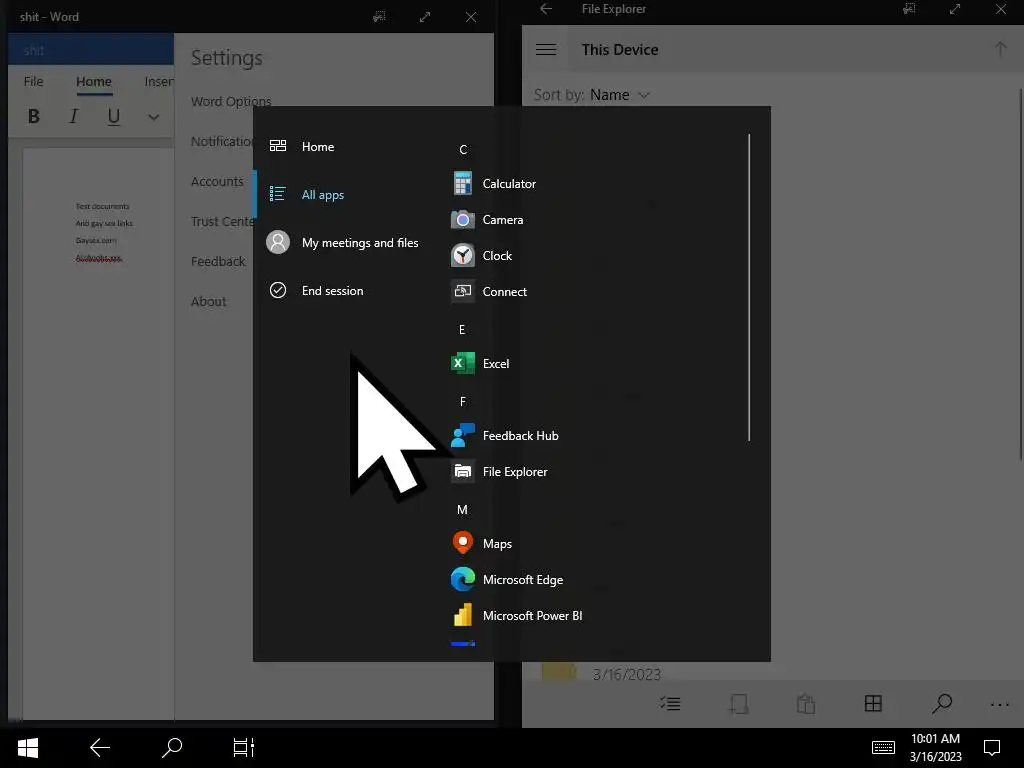Jump to letter F app group
Image resolution: width=1024 pixels, height=768 pixels.
[462, 401]
